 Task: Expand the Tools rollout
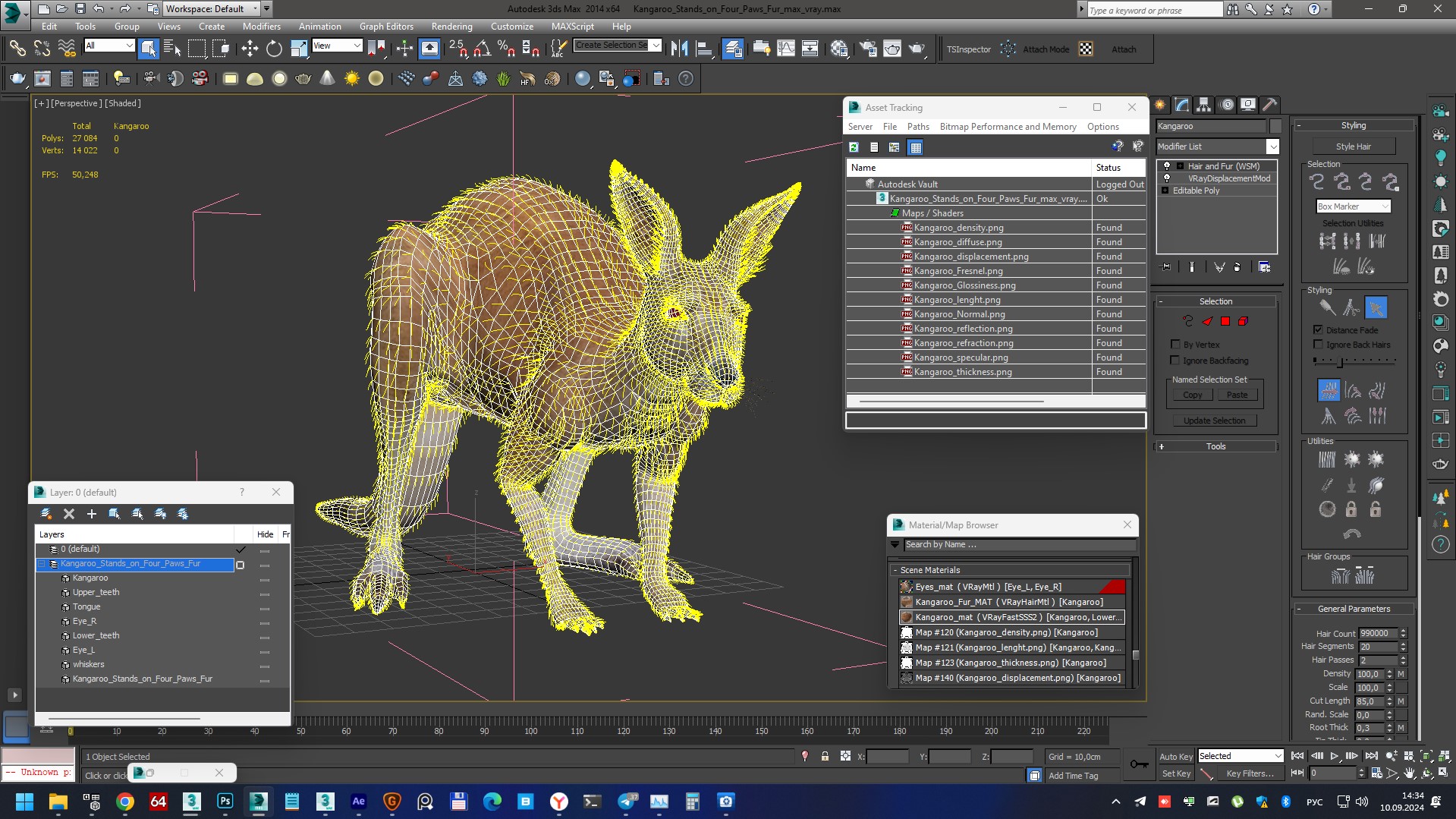coord(1215,446)
